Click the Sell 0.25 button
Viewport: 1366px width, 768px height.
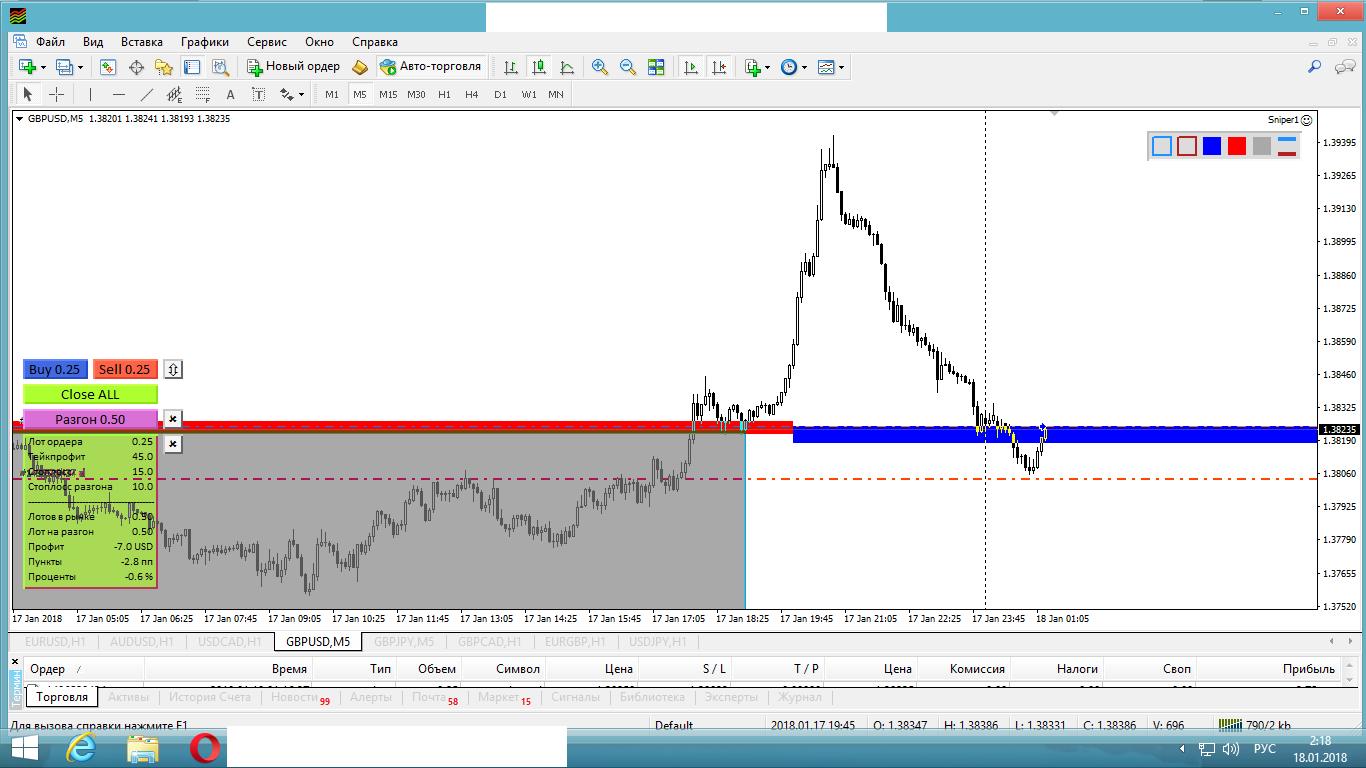click(125, 369)
